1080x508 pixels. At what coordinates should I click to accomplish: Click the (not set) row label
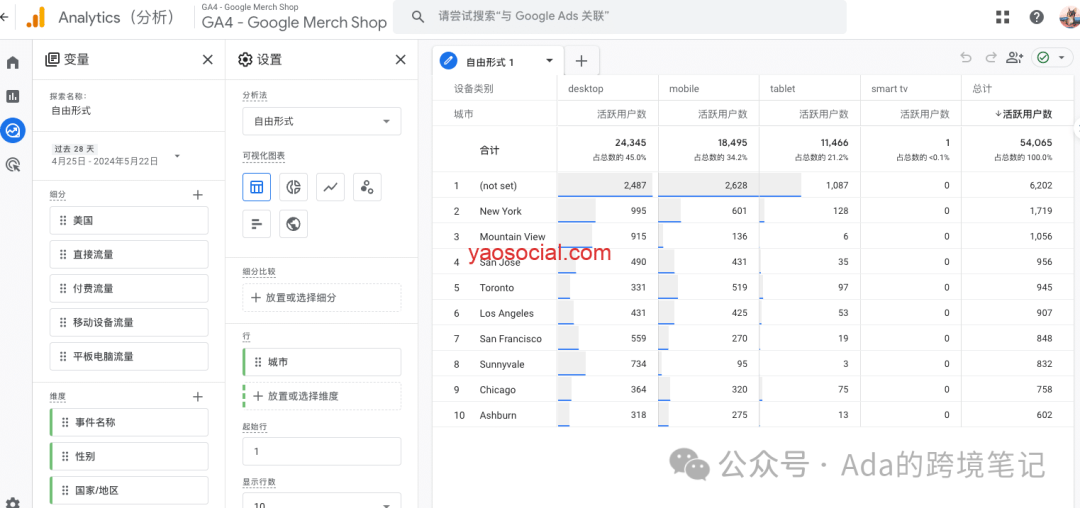point(498,186)
